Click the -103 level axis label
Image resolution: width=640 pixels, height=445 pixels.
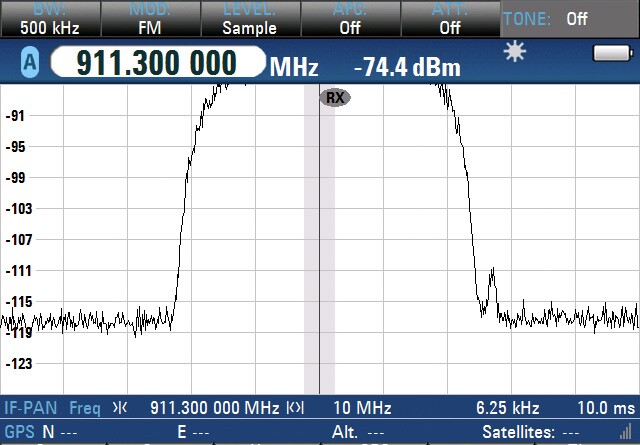coord(18,209)
